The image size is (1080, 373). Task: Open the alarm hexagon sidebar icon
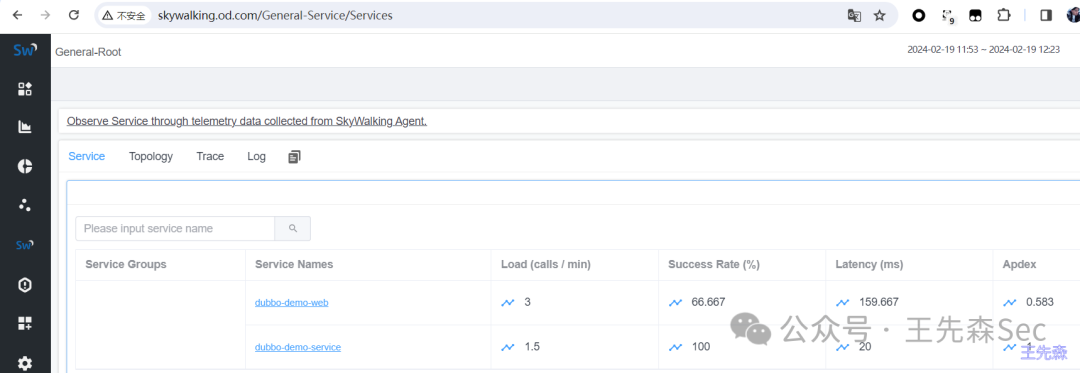[x=25, y=285]
